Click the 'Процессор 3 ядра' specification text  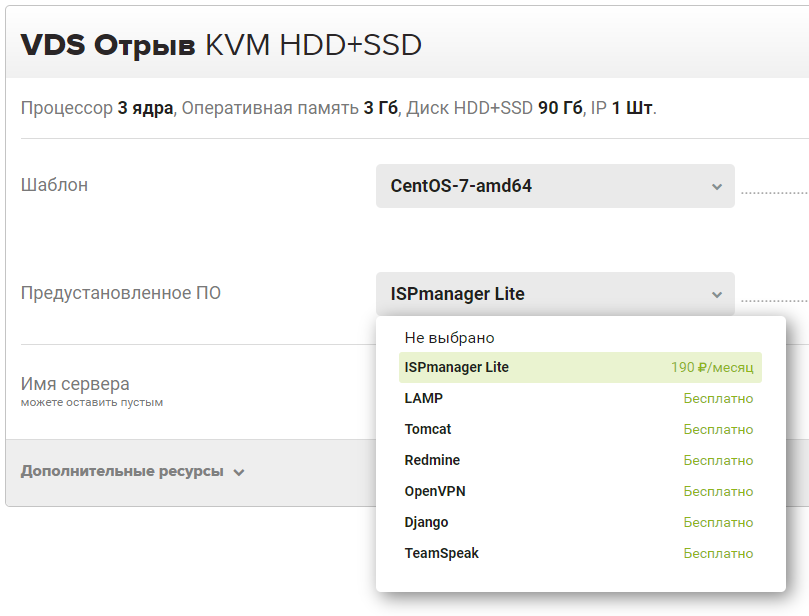tap(97, 108)
